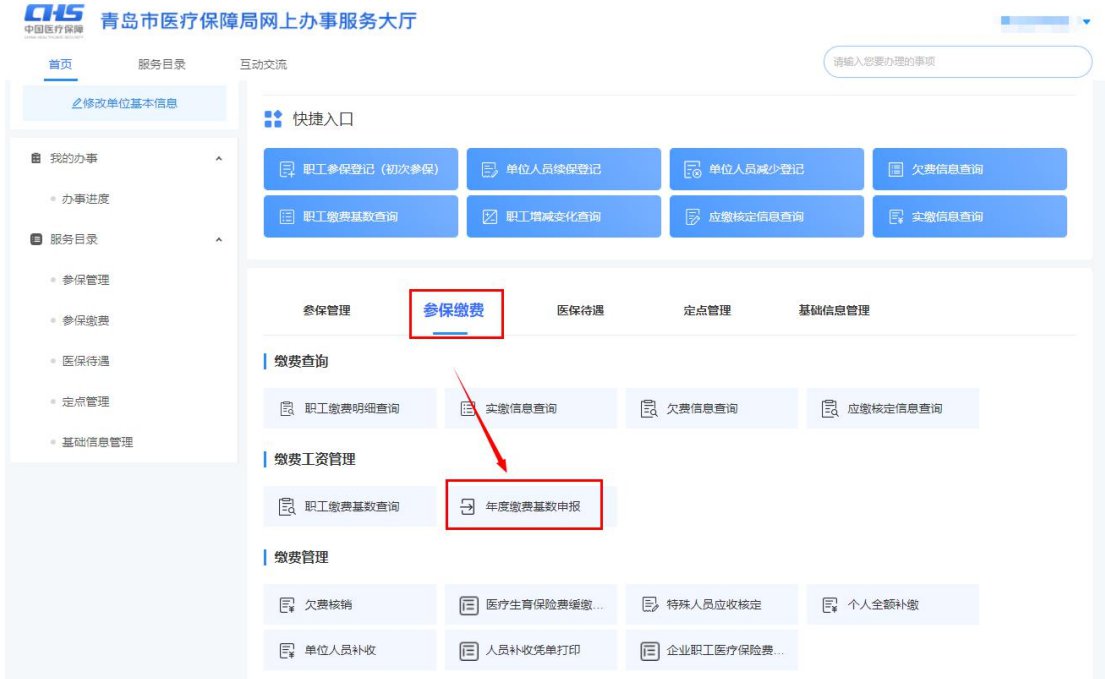The height and width of the screenshot is (679, 1105).
Task: Click the CHS 中国医疗保障 logo
Action: (x=54, y=20)
